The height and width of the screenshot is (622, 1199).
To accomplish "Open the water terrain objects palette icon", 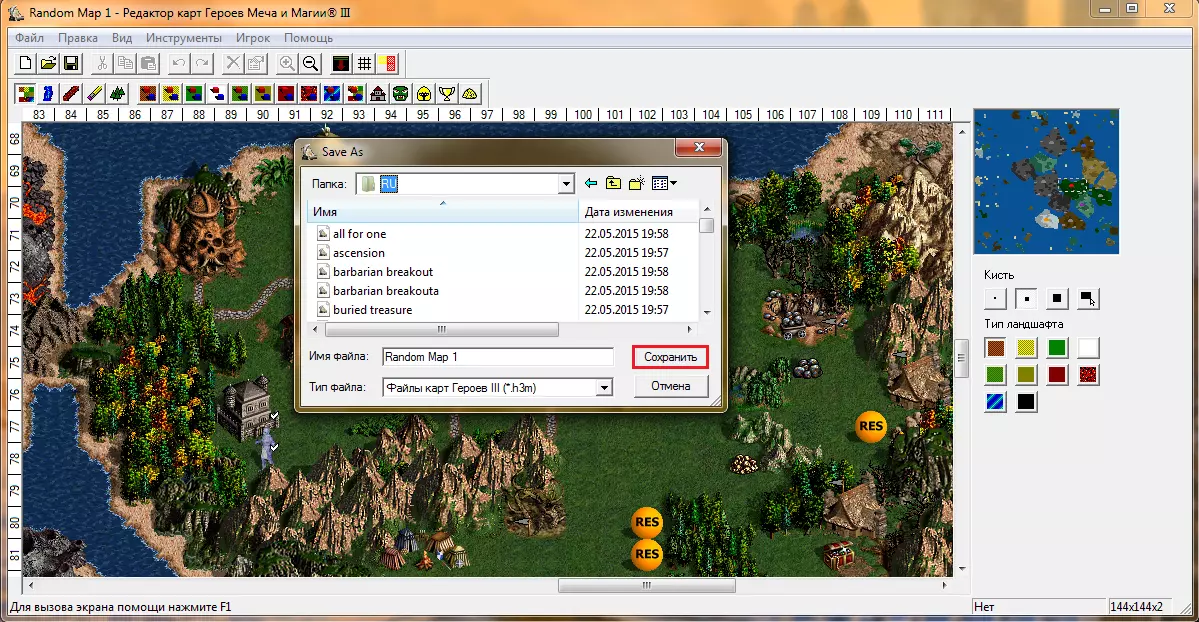I will (332, 94).
